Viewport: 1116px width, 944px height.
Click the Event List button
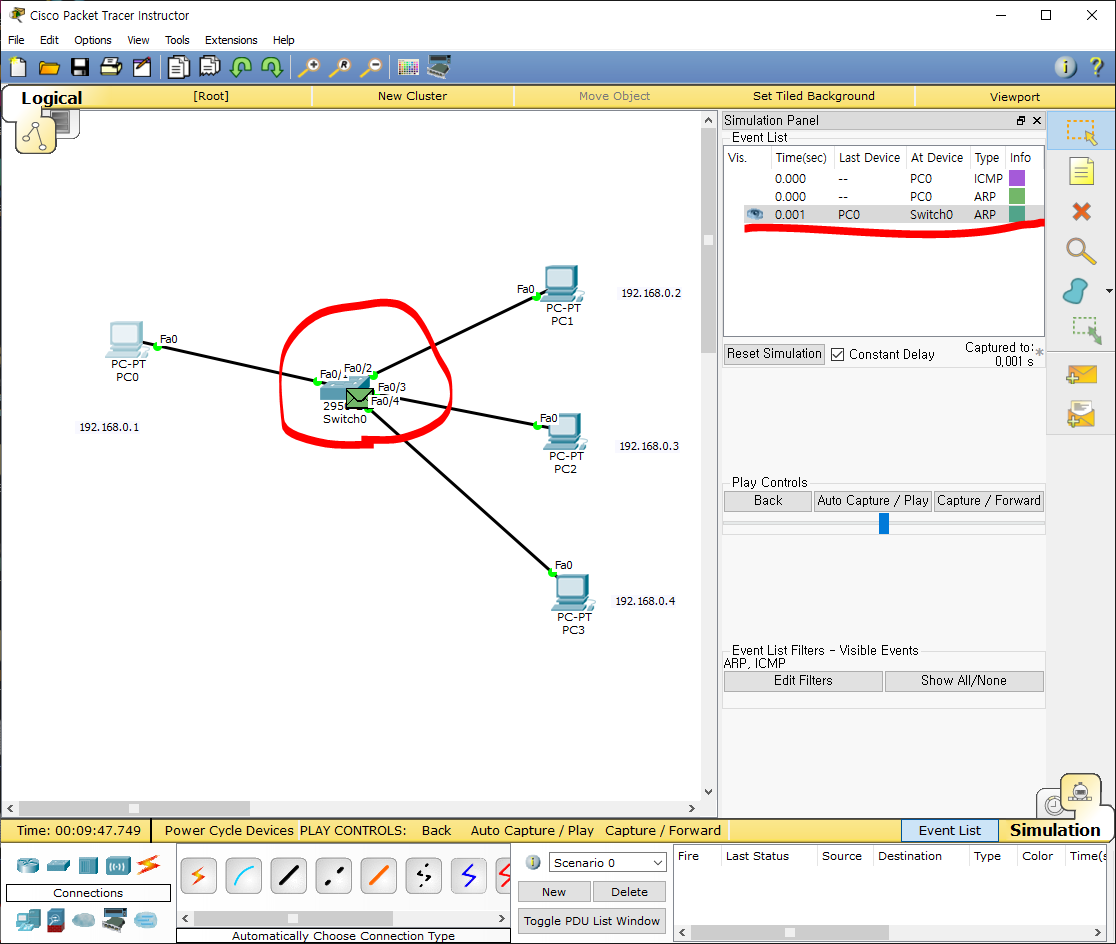[x=949, y=830]
